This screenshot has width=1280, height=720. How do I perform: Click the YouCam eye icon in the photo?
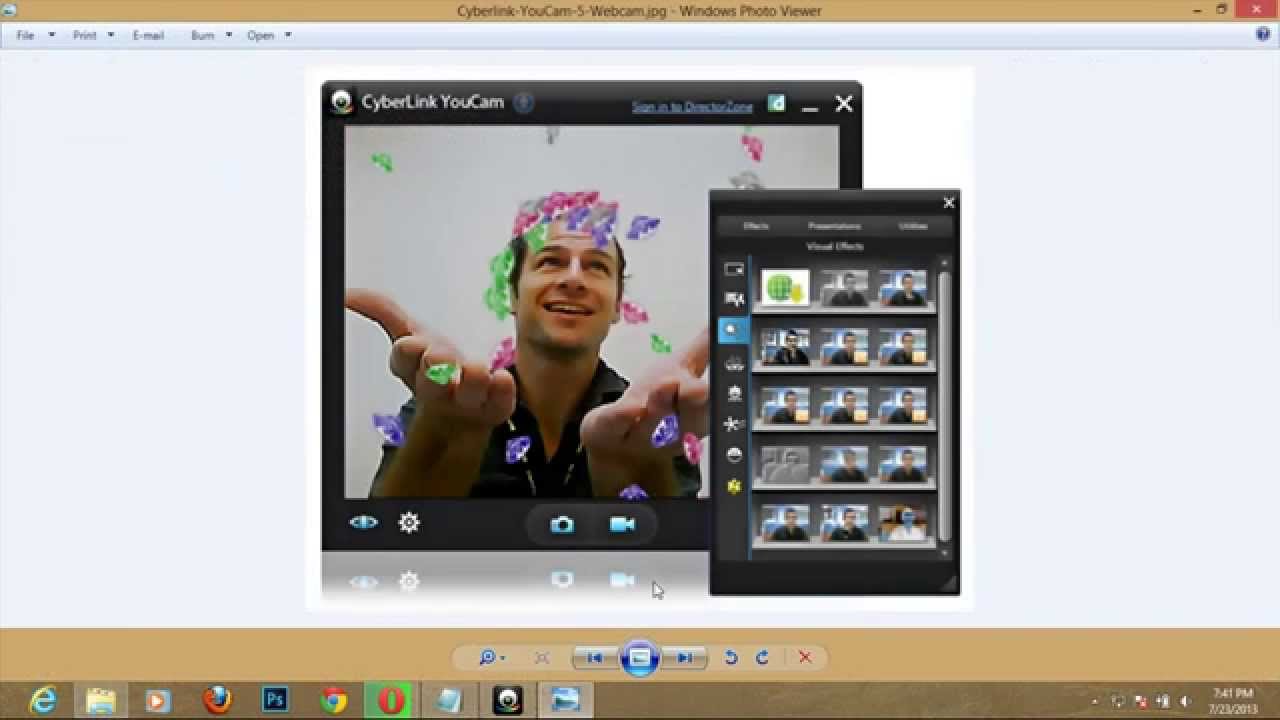click(363, 522)
